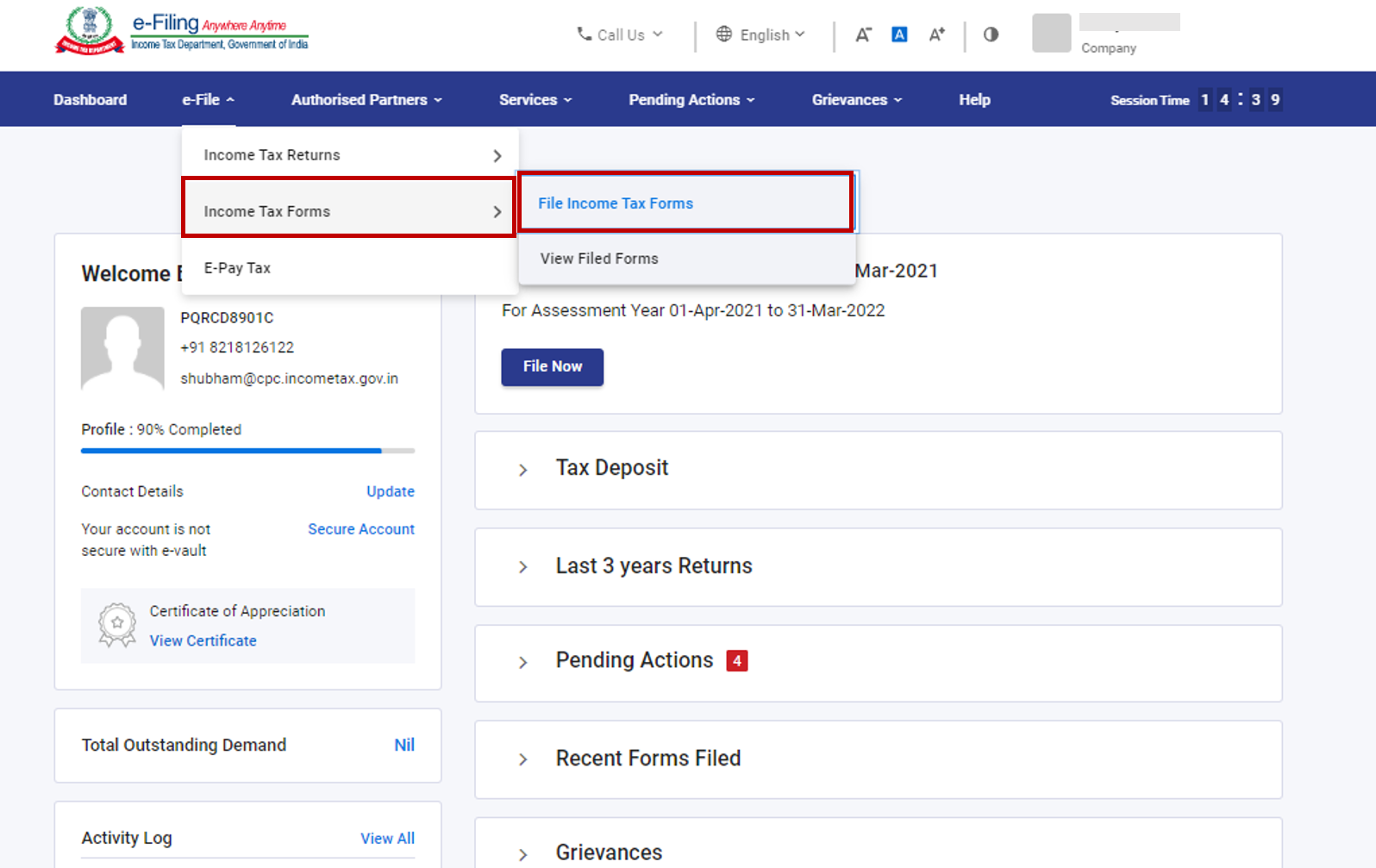This screenshot has height=868, width=1376.
Task: Open the Call Us dropdown
Action: (x=620, y=34)
